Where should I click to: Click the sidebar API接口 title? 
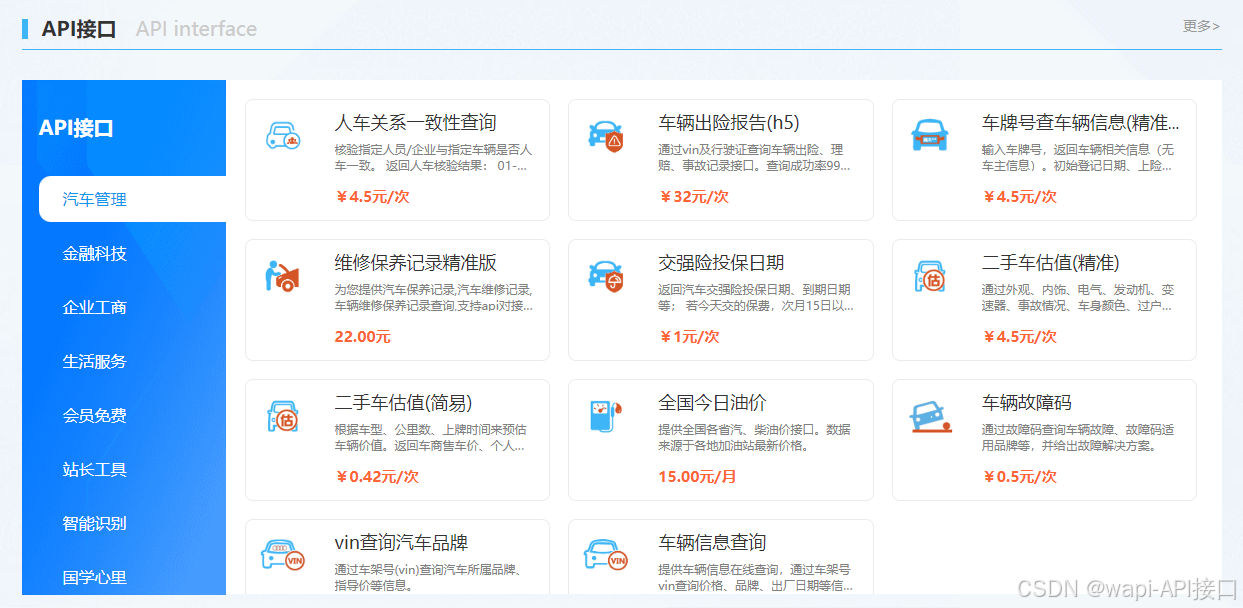[x=76, y=128]
